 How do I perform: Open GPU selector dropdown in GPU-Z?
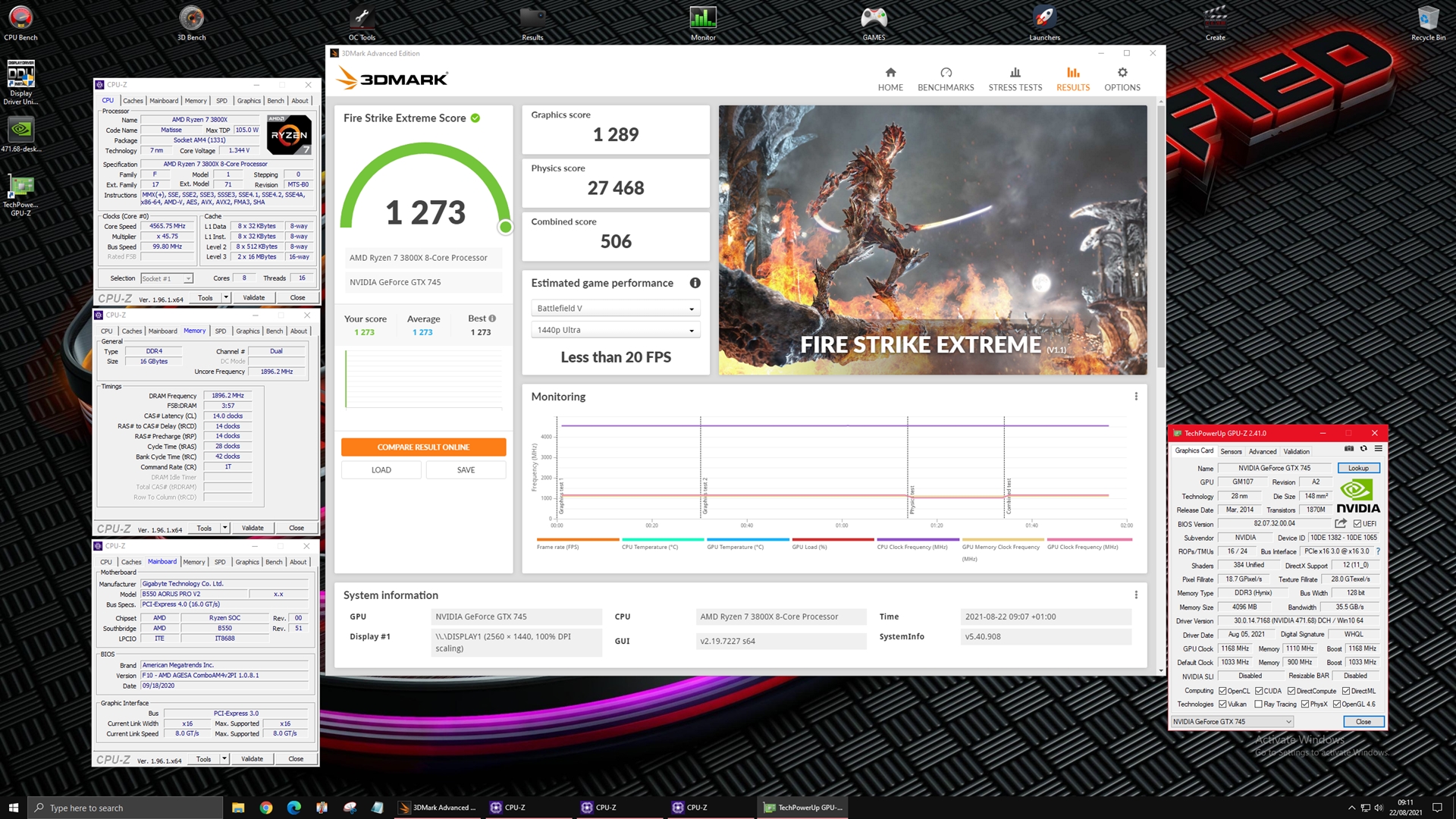tap(1232, 721)
